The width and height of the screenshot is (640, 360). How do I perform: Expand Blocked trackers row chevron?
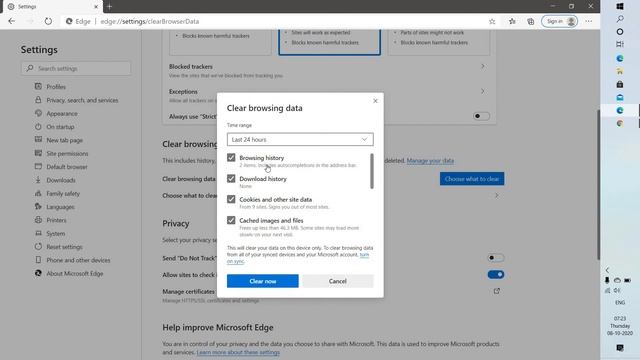(x=482, y=66)
